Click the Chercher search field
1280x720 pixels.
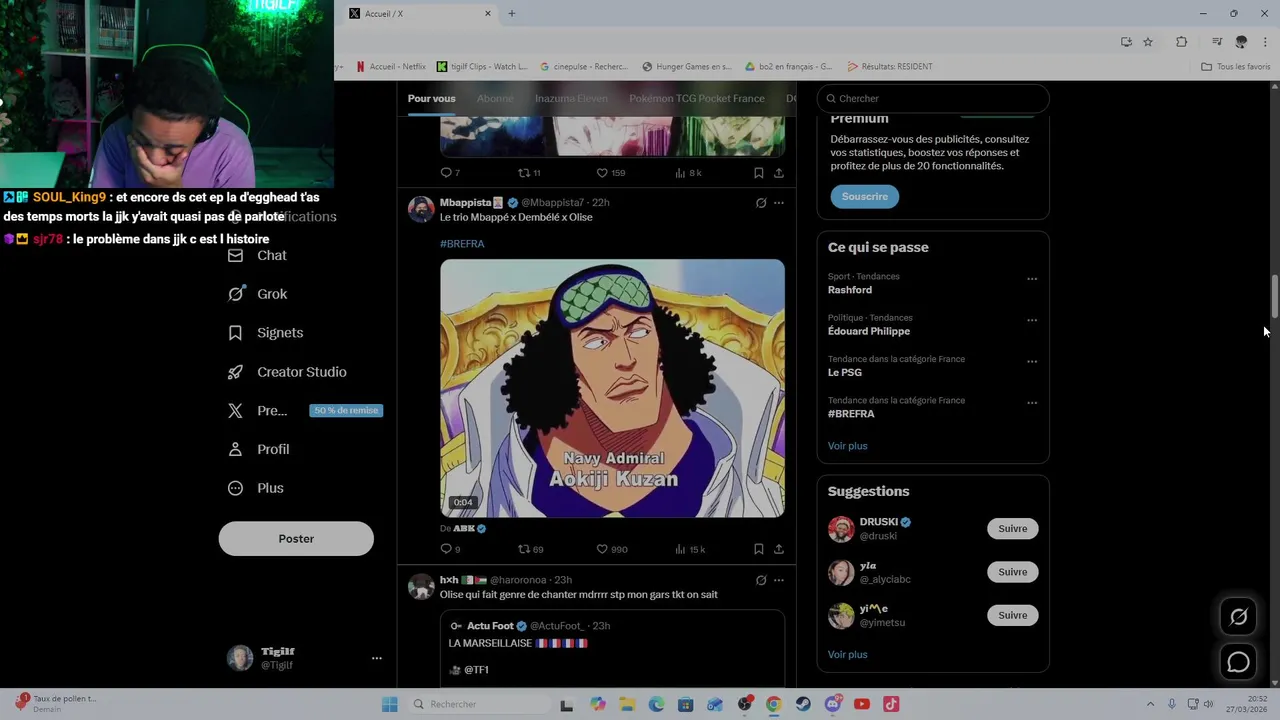933,98
